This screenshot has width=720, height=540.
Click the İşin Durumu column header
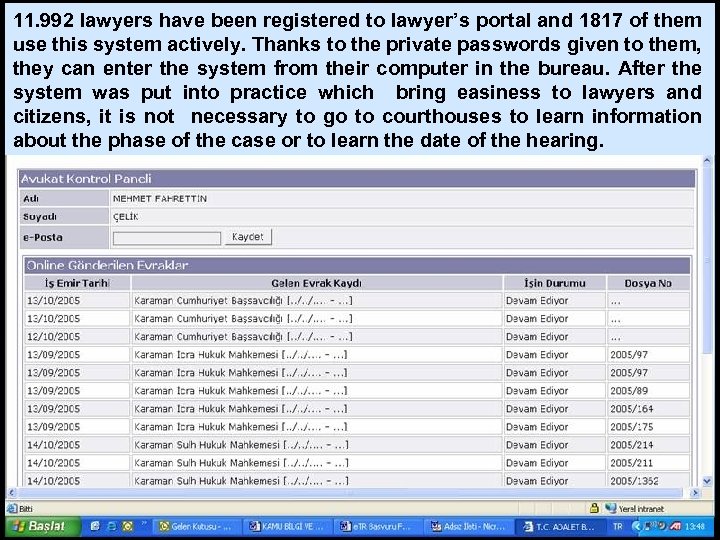[555, 283]
